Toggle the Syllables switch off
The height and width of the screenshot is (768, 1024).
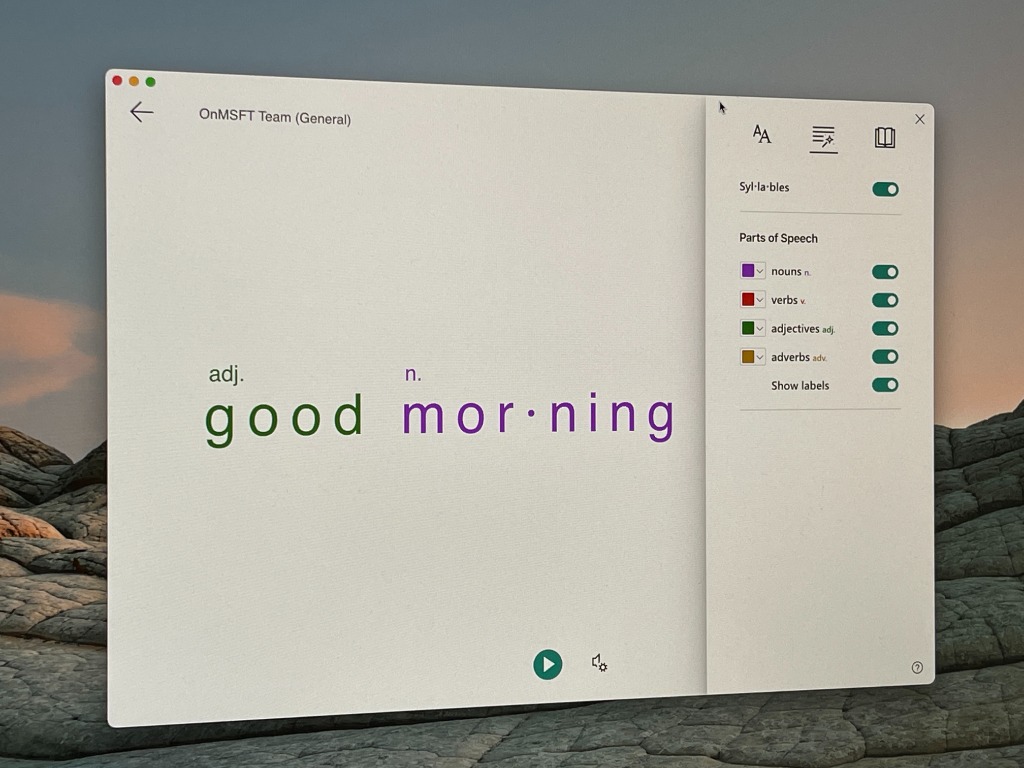click(885, 189)
